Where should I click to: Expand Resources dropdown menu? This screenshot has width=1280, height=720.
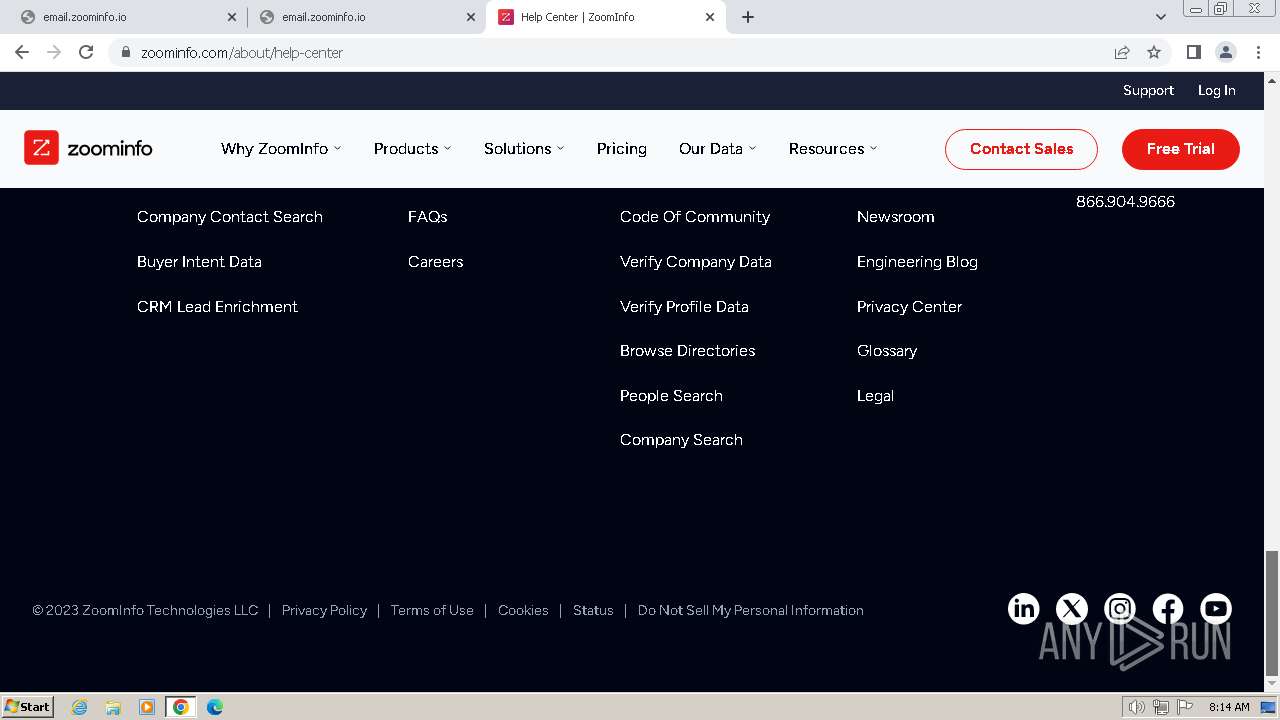833,148
